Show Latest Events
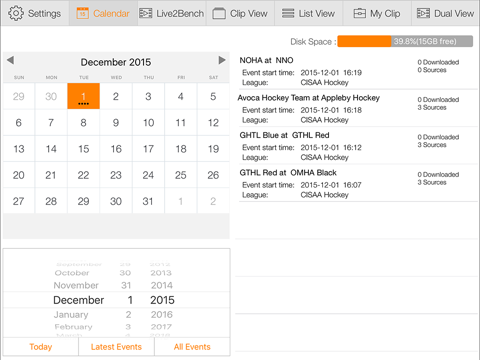Viewport: 480px width, 360px height. 116,347
